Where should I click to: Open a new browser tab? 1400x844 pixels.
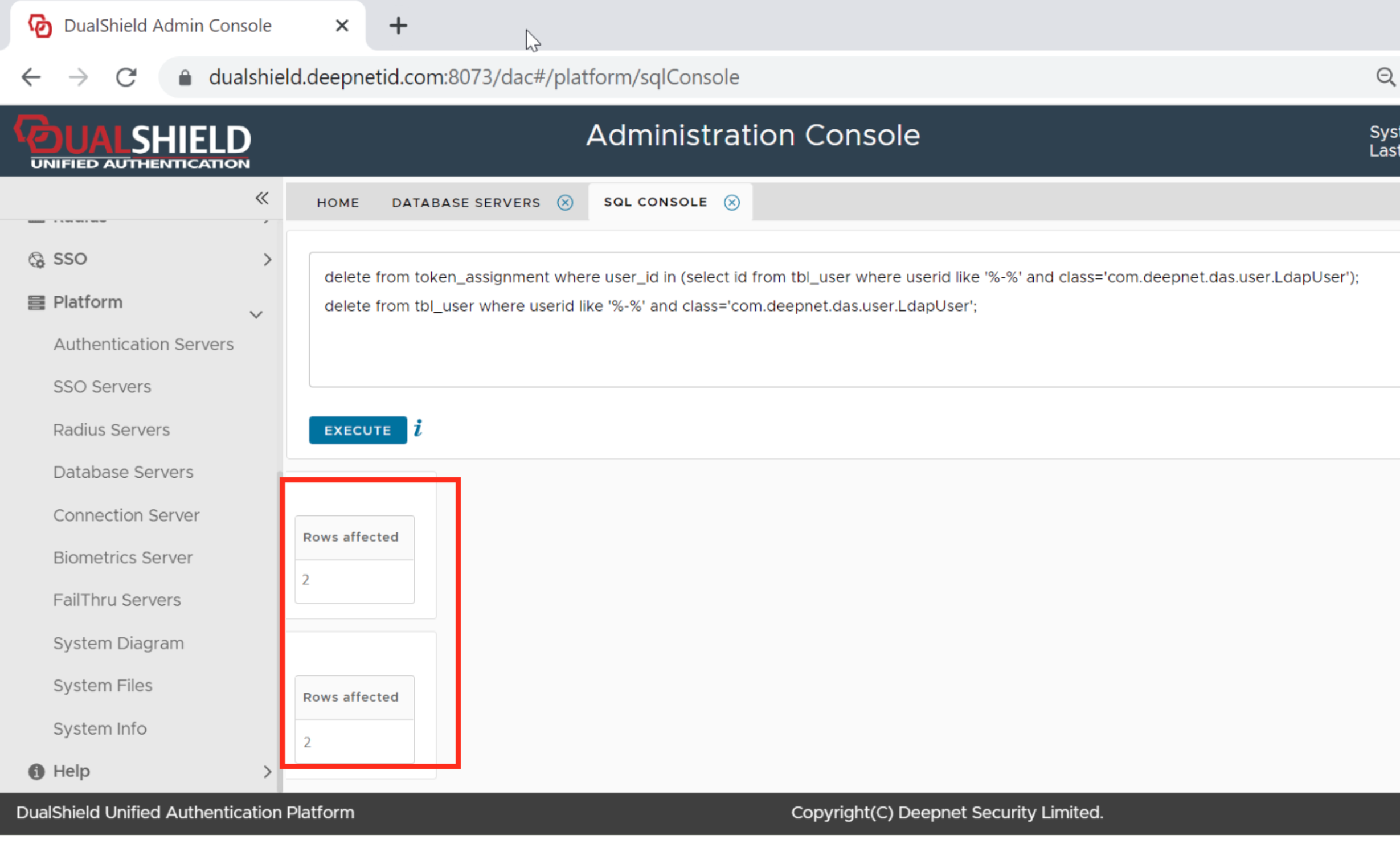pos(398,26)
